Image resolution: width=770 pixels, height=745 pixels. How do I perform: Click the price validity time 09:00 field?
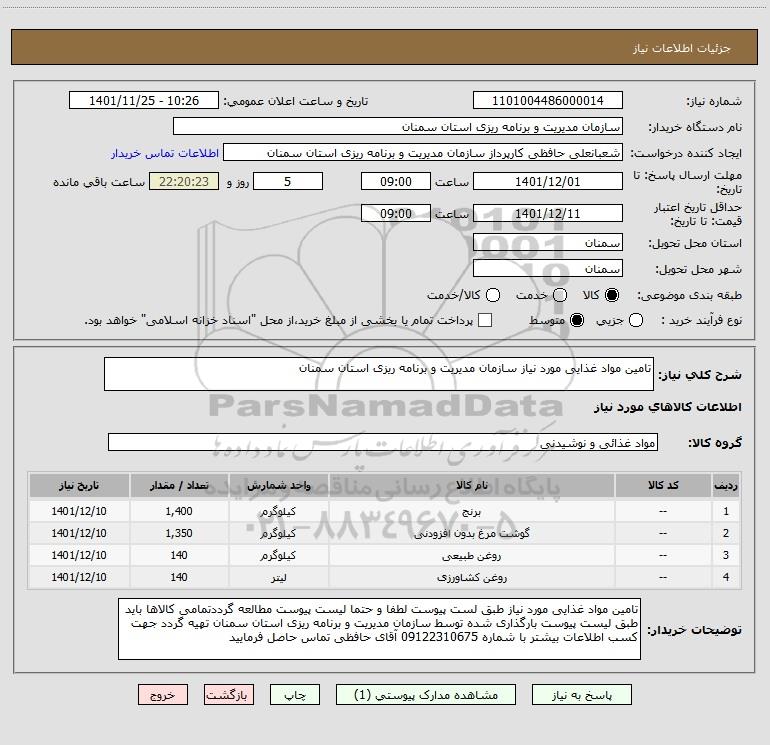pyautogui.click(x=396, y=213)
